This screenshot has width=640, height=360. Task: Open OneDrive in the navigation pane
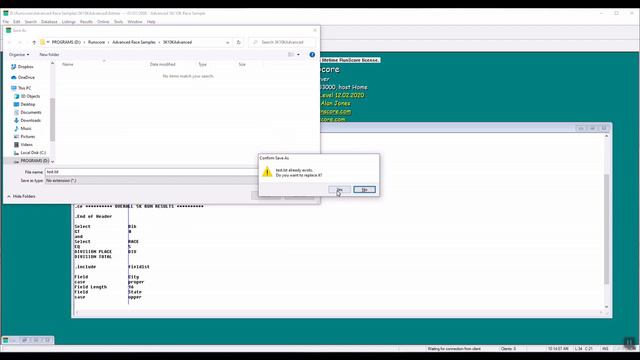coord(26,77)
